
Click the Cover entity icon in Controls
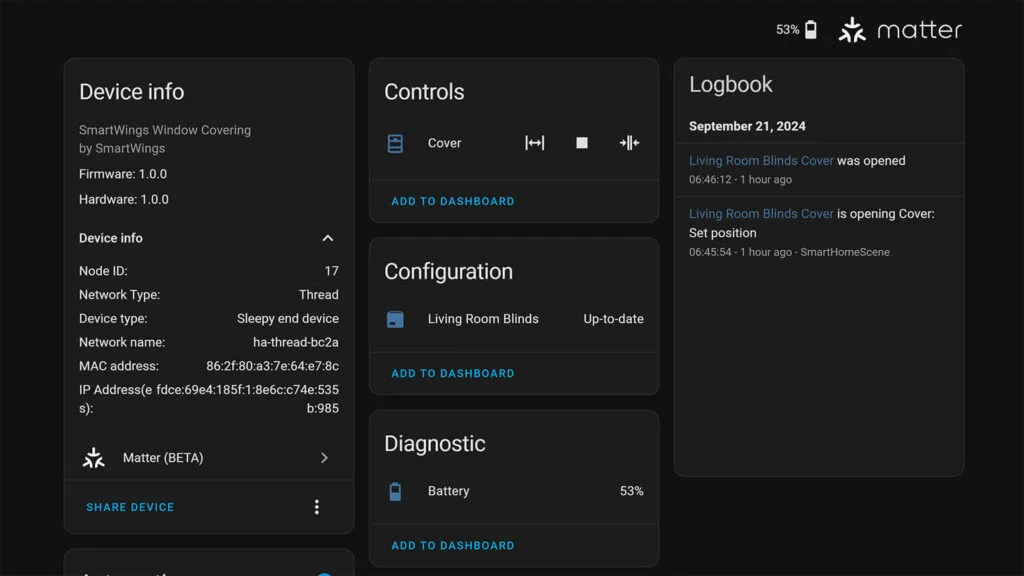tap(395, 144)
